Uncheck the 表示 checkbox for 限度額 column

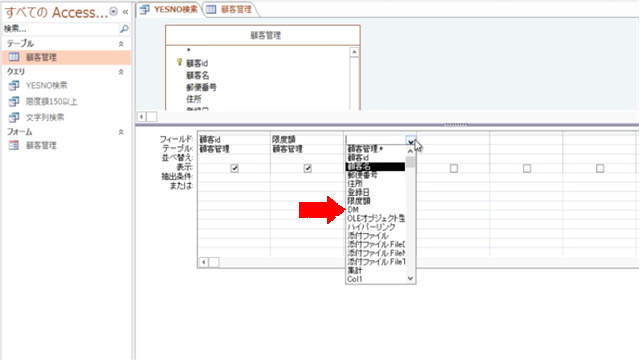click(307, 168)
